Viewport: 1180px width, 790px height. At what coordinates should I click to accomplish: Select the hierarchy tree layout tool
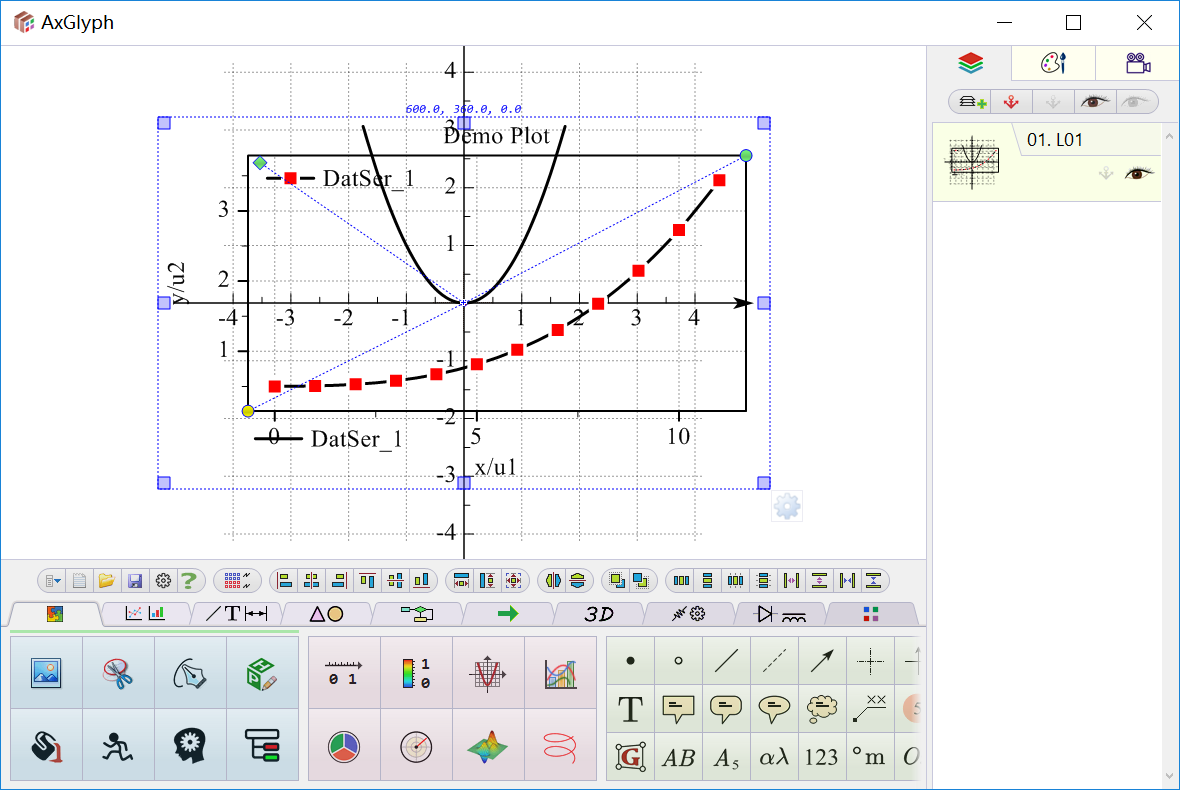pos(262,746)
